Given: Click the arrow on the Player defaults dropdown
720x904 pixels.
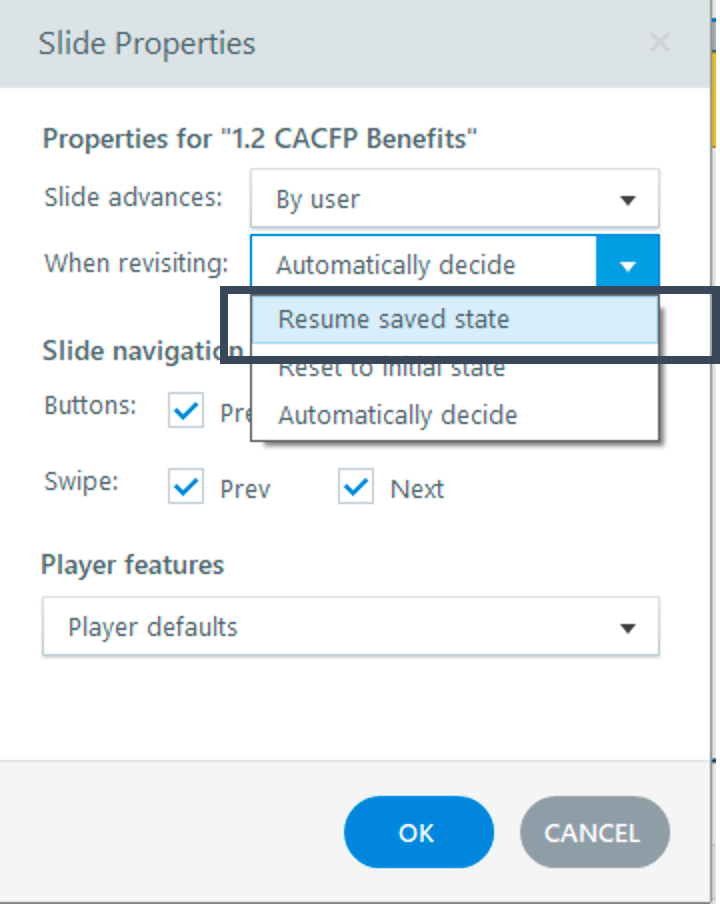Looking at the screenshot, I should pos(628,628).
